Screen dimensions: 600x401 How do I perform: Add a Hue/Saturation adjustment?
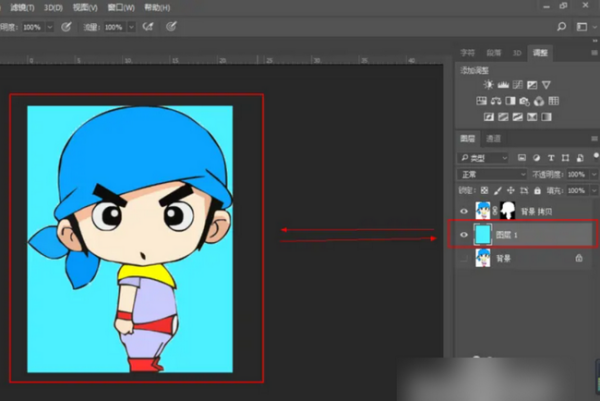click(481, 101)
